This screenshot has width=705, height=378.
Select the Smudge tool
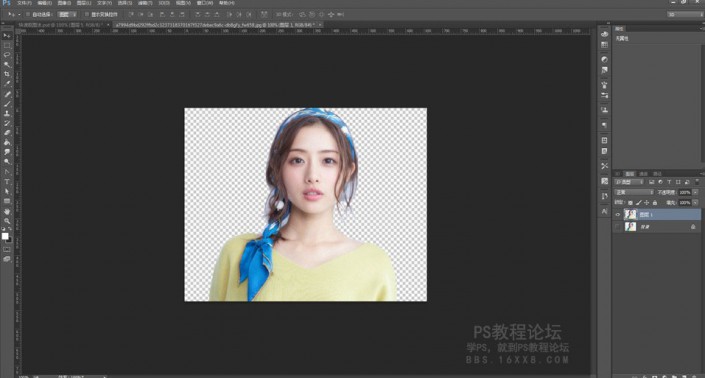(7, 152)
